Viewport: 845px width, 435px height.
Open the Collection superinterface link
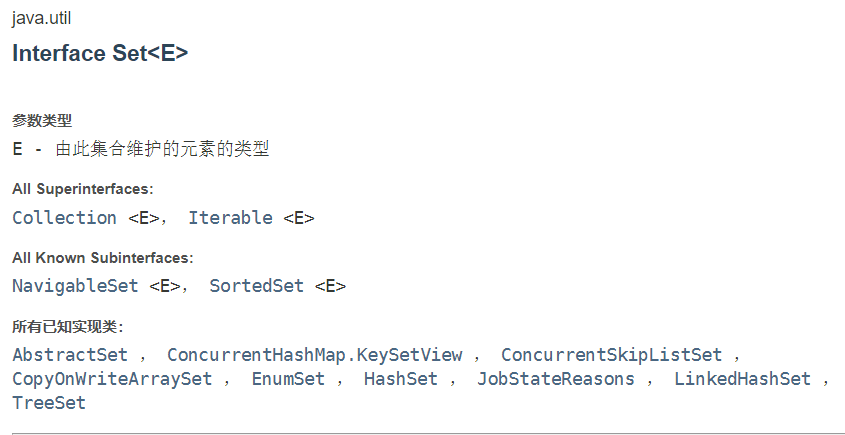tap(64, 218)
